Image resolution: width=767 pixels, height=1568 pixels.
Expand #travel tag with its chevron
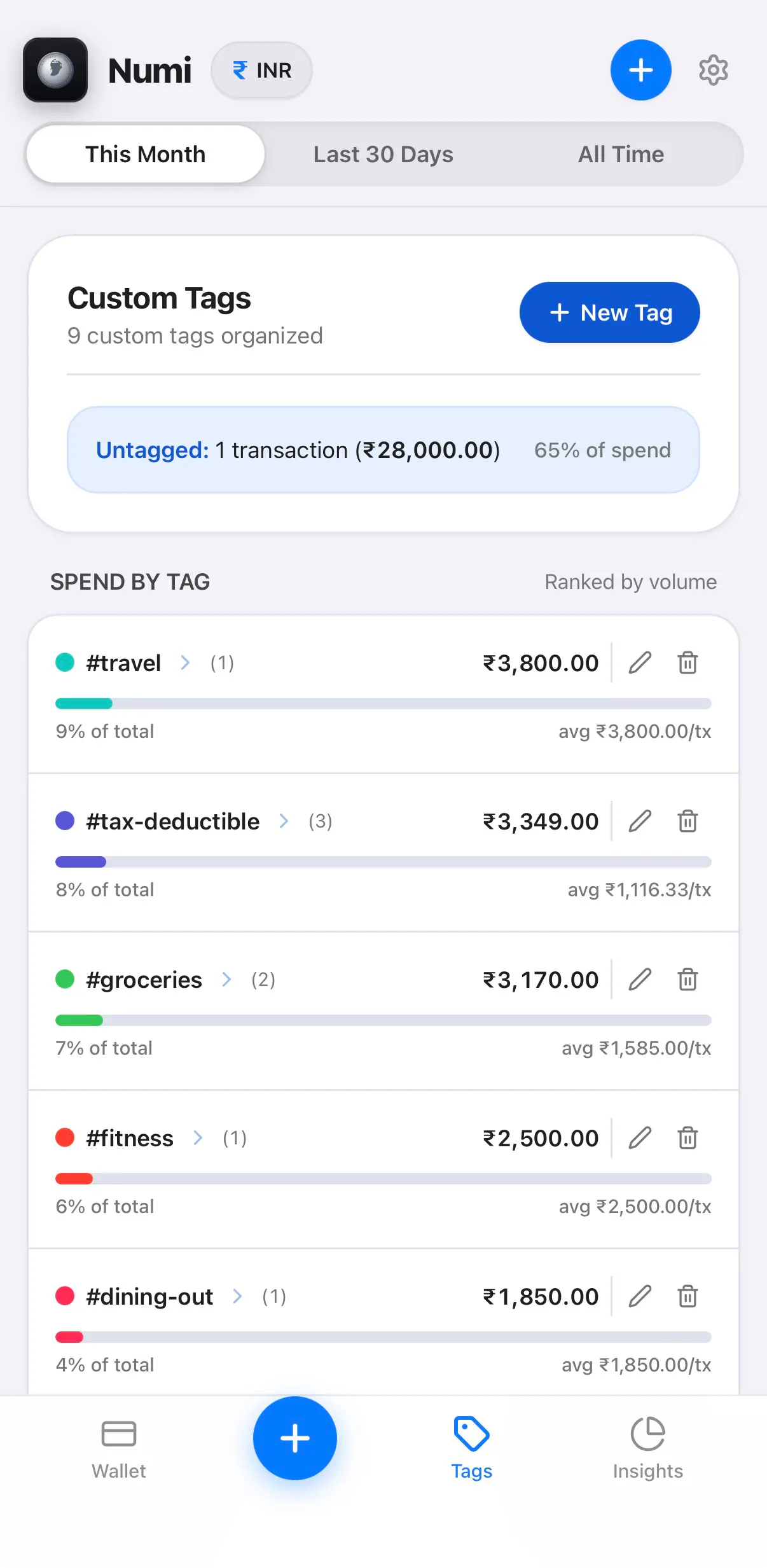185,663
